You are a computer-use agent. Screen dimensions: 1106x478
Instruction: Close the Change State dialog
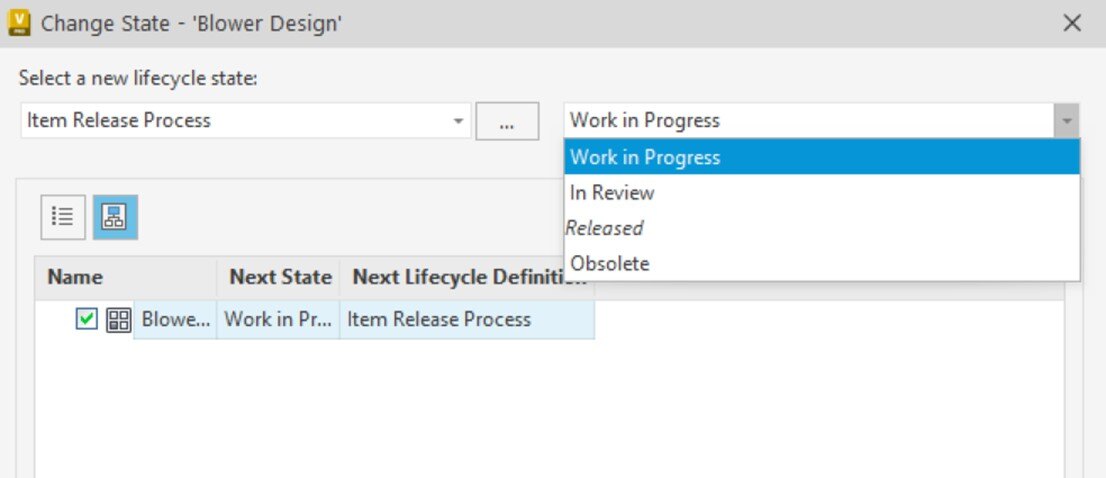pyautogui.click(x=1072, y=23)
